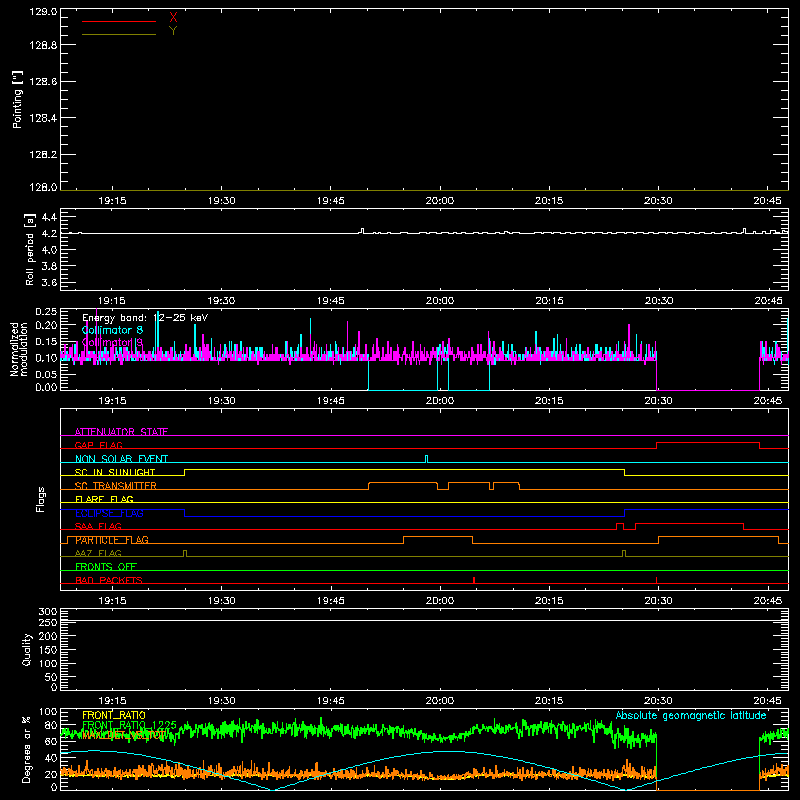Click the 'Pointing' vertical axis title
This screenshot has height=800, width=800.
click(x=17, y=99)
